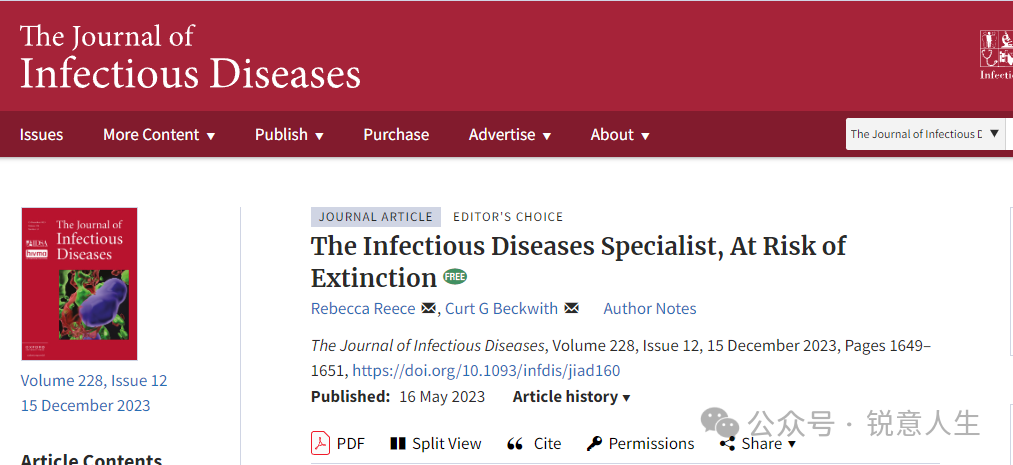
Task: Click the journal cover thumbnail
Action: point(79,284)
